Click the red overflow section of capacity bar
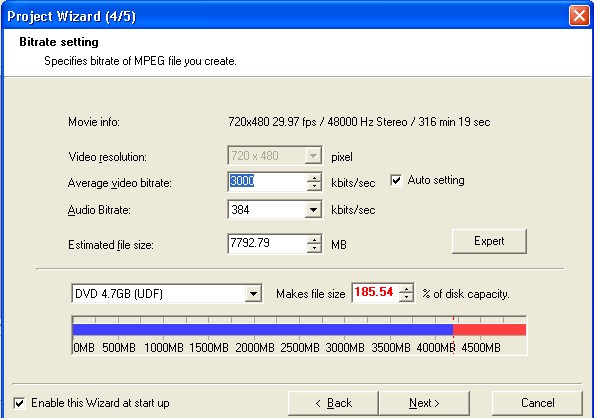The width and height of the screenshot is (594, 418). tap(489, 330)
